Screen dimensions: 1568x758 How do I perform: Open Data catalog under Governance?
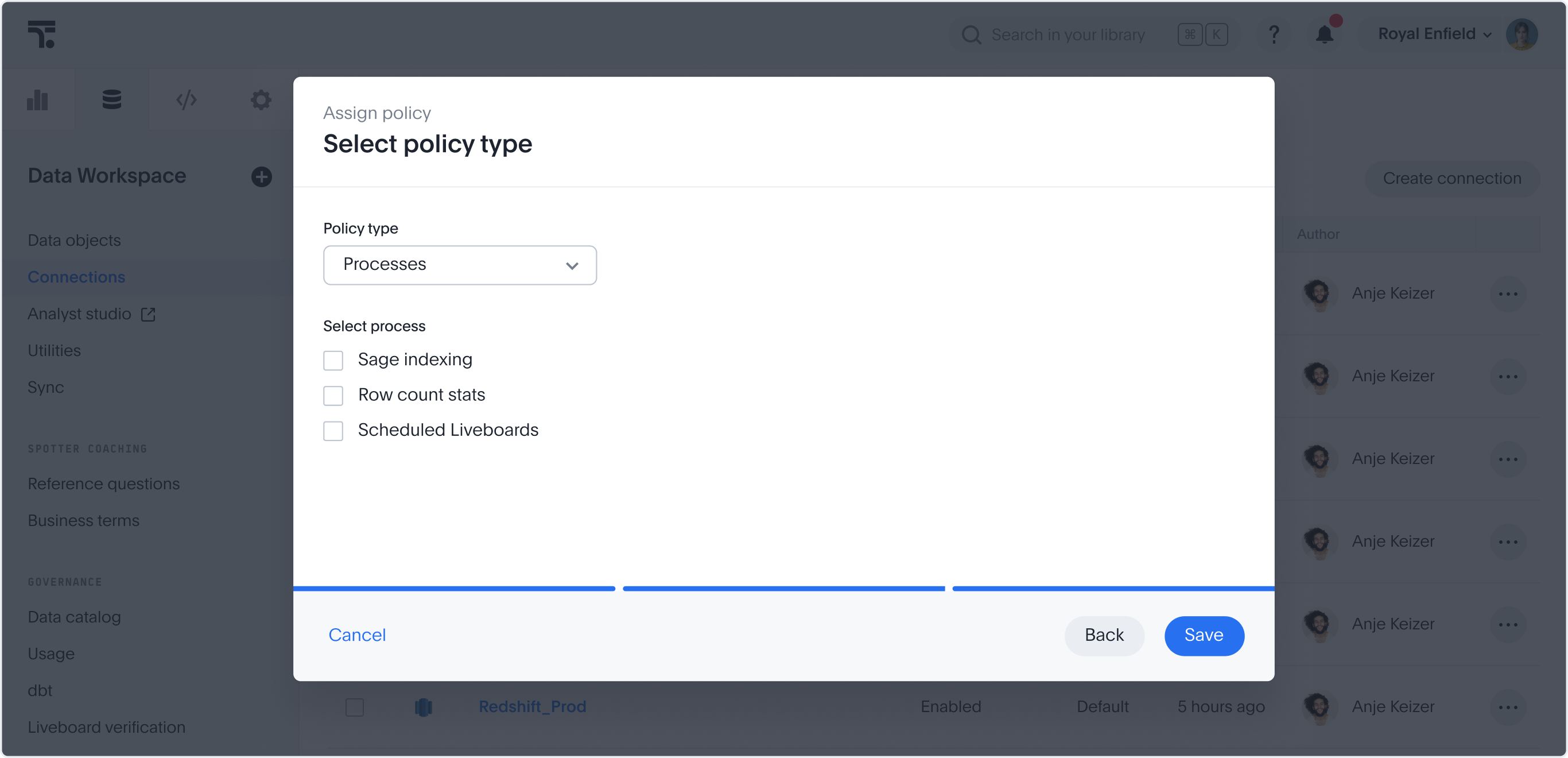click(x=74, y=617)
